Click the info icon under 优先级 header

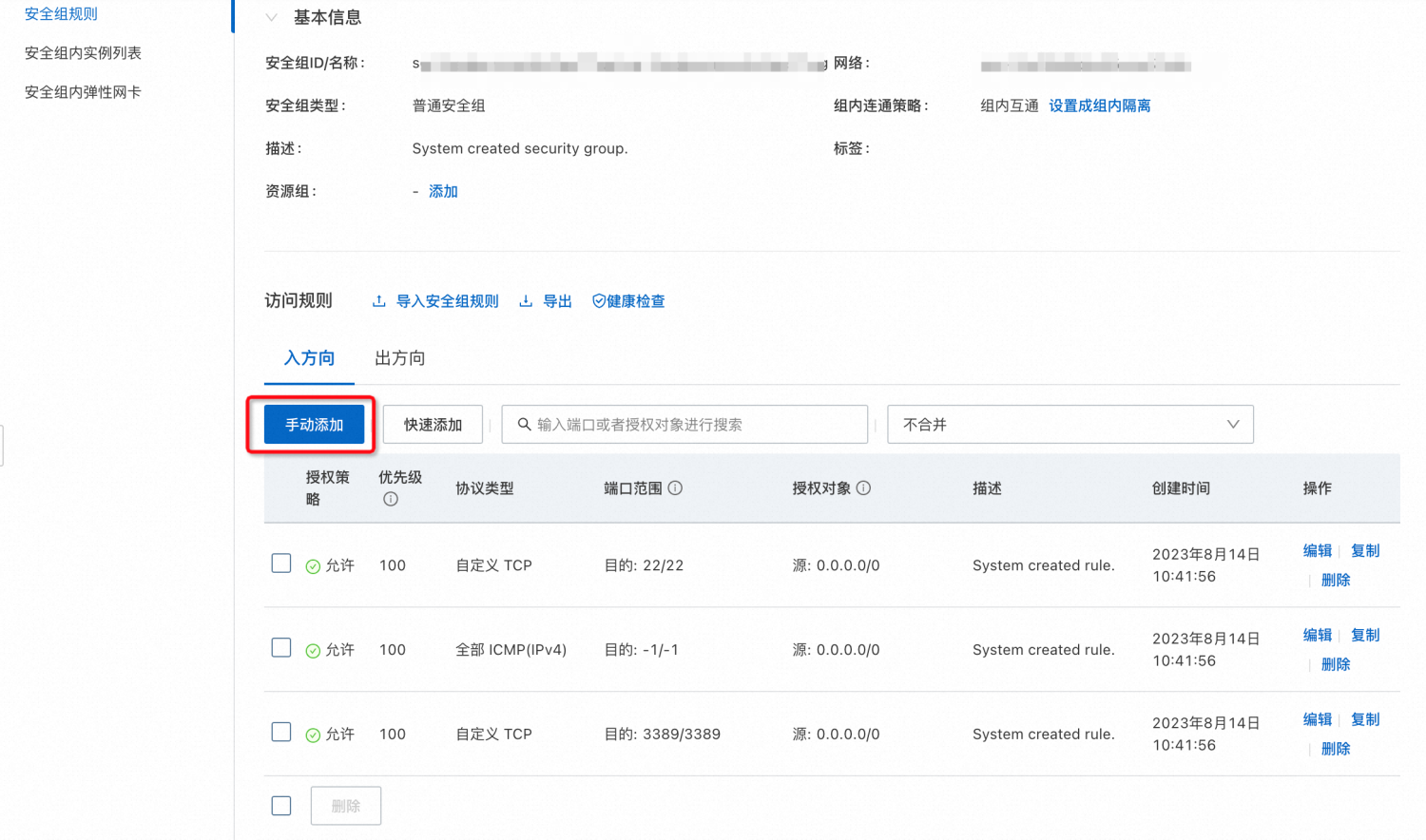391,500
